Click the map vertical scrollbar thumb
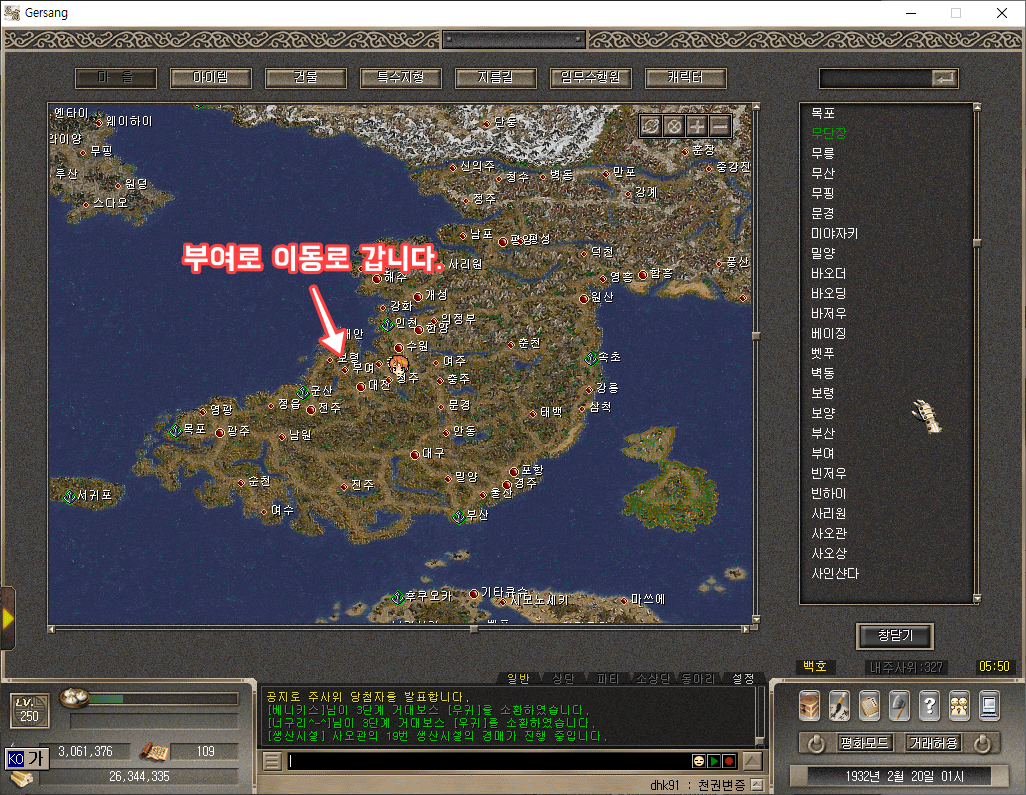Screen dimensions: 1026x795 pos(756,336)
